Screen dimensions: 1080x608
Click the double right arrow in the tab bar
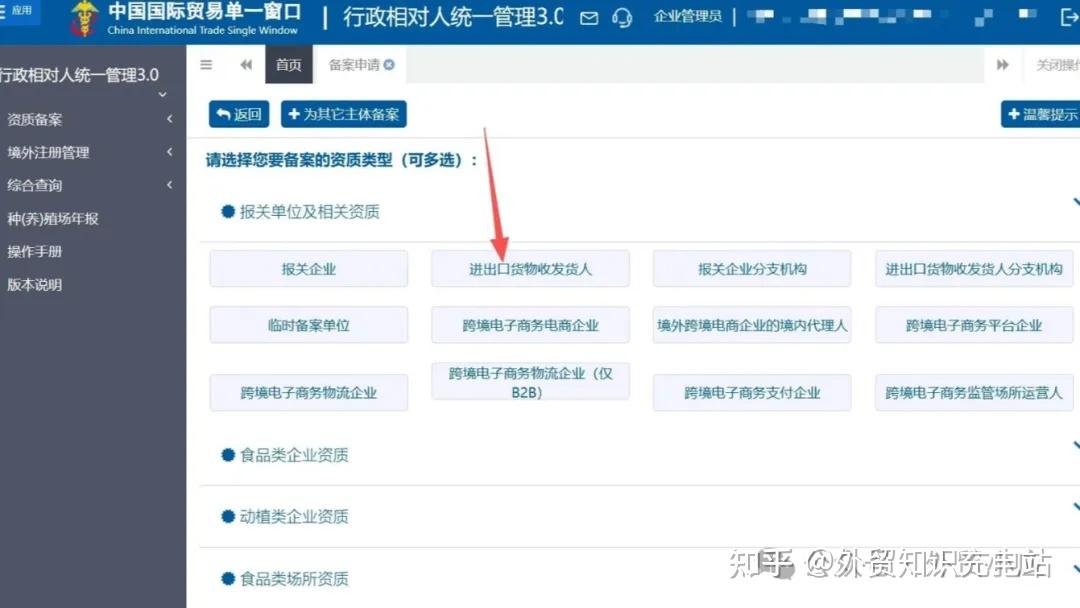click(x=1003, y=64)
